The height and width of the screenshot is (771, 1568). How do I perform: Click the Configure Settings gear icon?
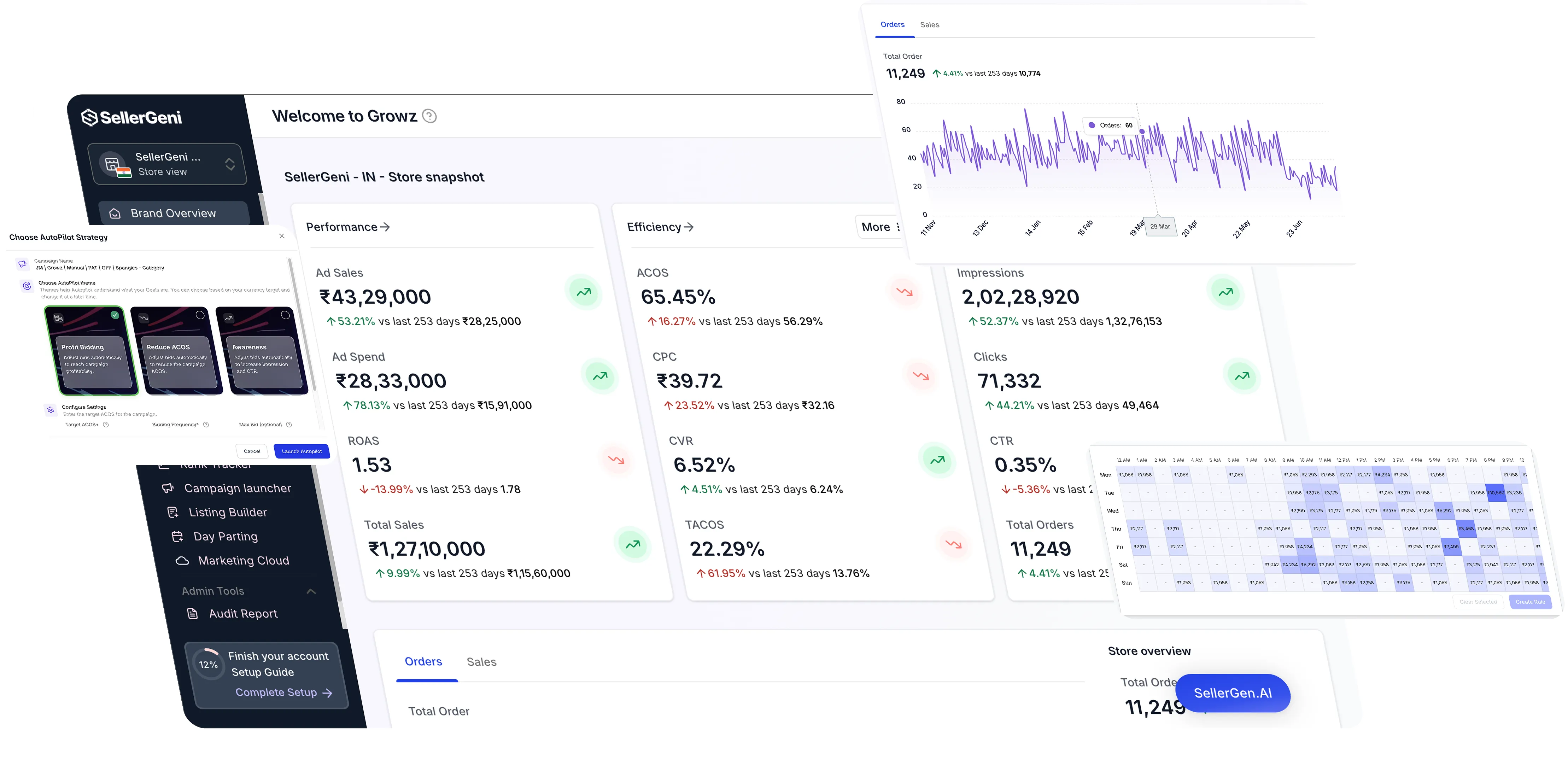(x=51, y=410)
